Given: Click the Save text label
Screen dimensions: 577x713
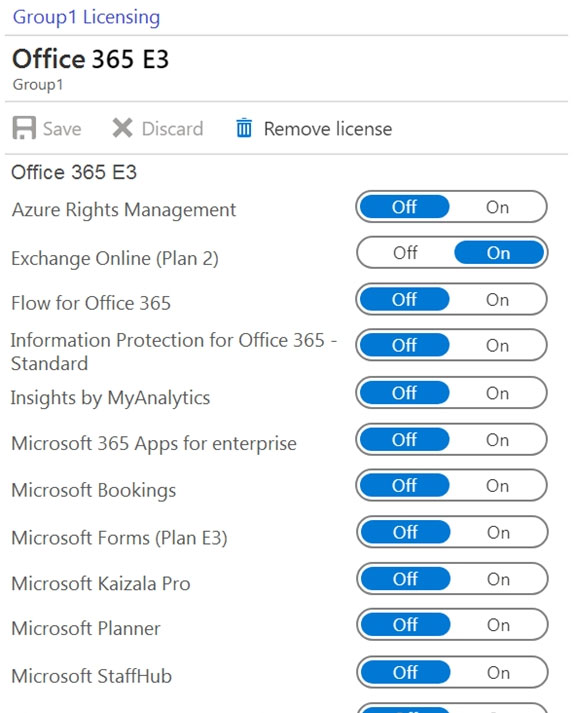Looking at the screenshot, I should pyautogui.click(x=62, y=129).
